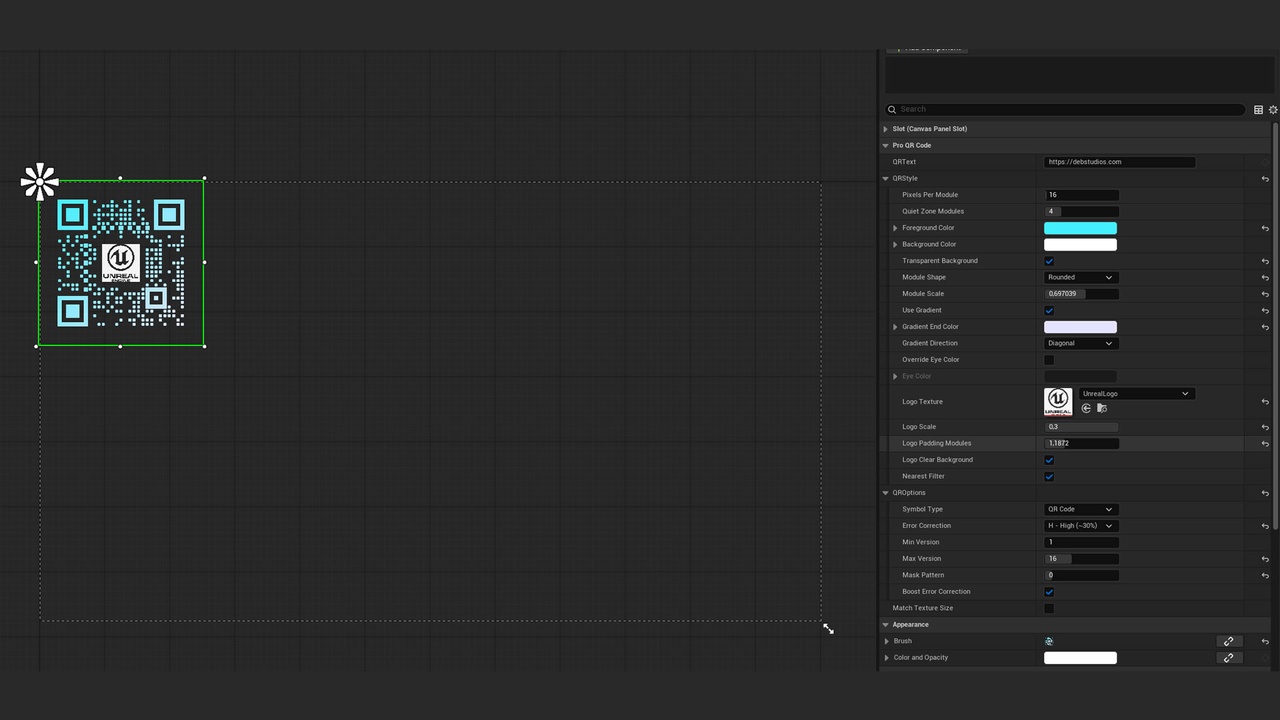Click the Module Scale slider field
Image resolution: width=1280 pixels, height=720 pixels.
[x=1081, y=294]
